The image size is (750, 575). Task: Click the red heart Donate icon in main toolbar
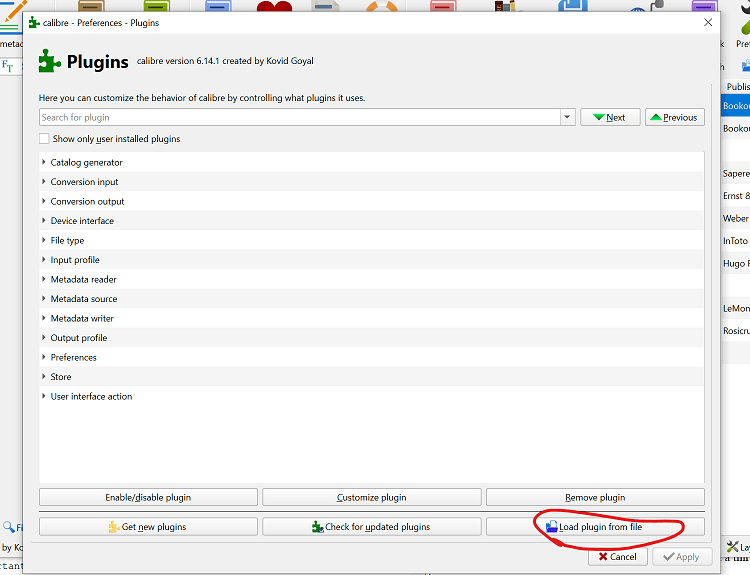[x=274, y=6]
